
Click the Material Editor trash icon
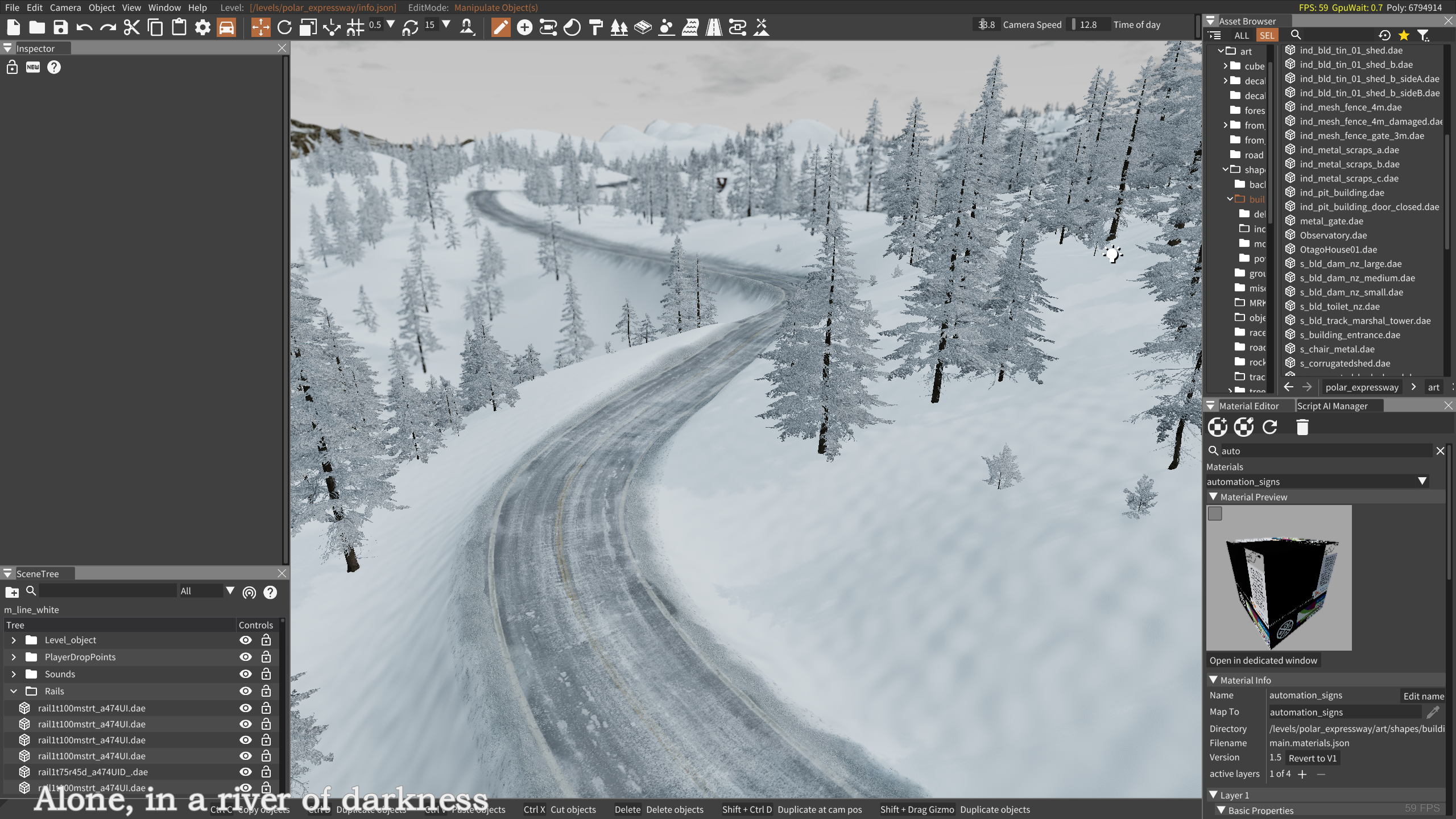(x=1302, y=427)
